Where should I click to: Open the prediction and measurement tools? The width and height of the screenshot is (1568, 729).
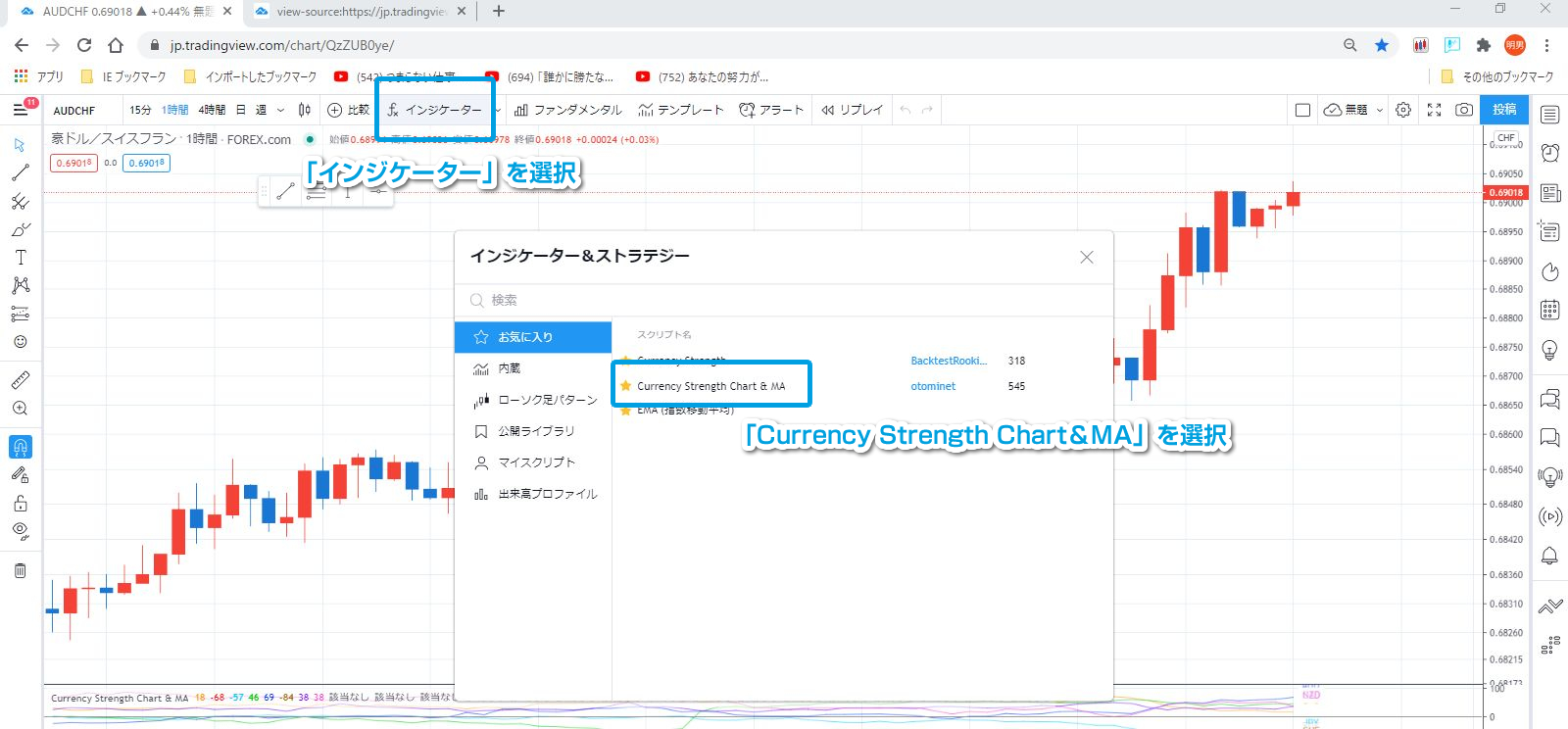click(20, 314)
